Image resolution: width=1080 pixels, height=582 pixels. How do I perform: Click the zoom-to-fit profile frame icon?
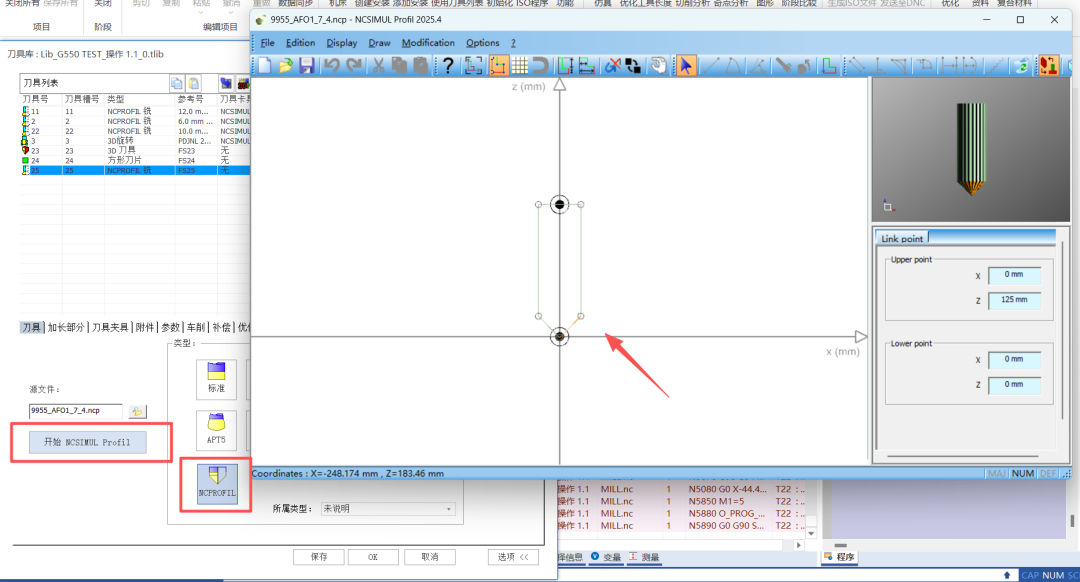[473, 65]
